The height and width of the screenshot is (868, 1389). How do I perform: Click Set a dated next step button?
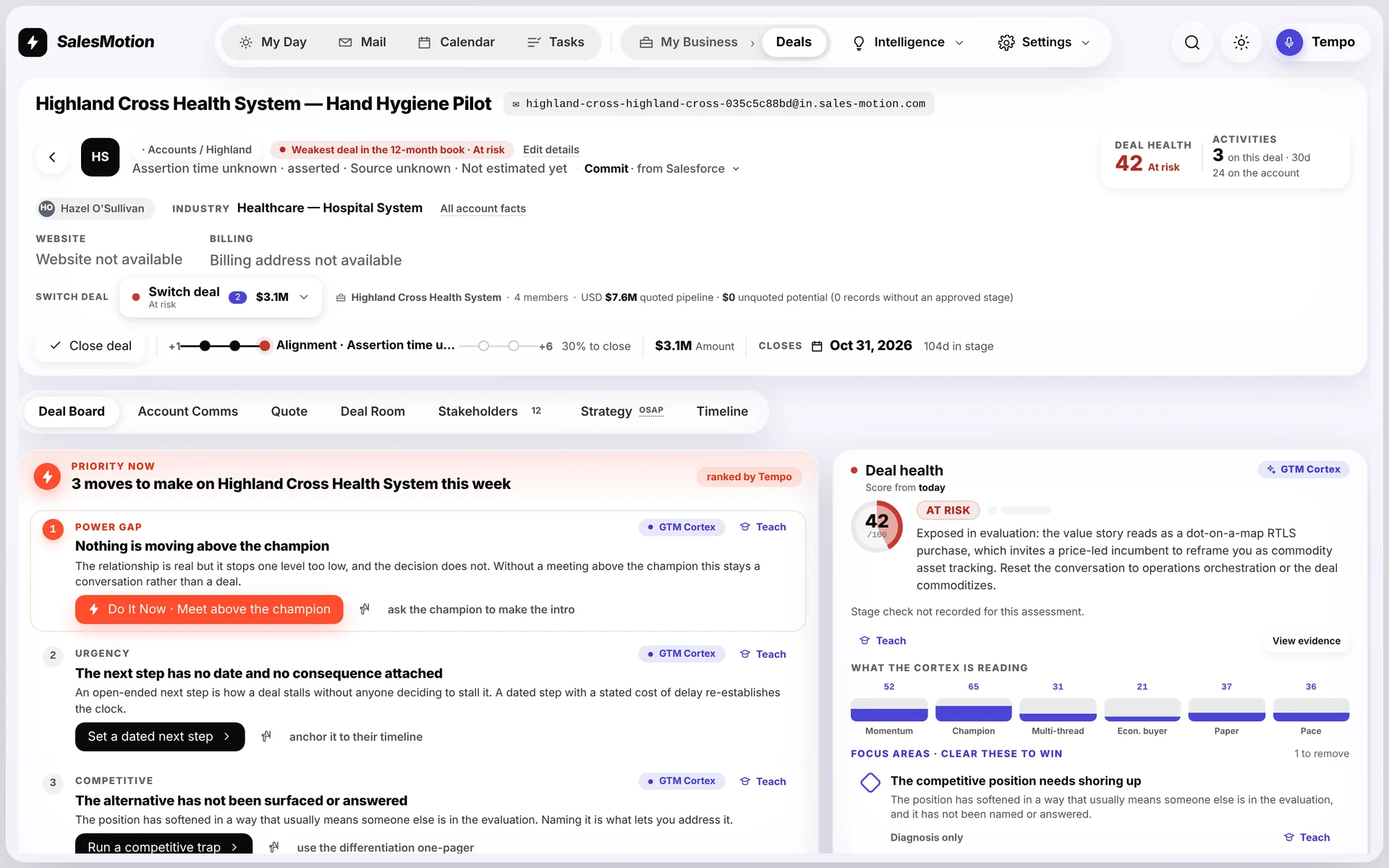pos(160,736)
